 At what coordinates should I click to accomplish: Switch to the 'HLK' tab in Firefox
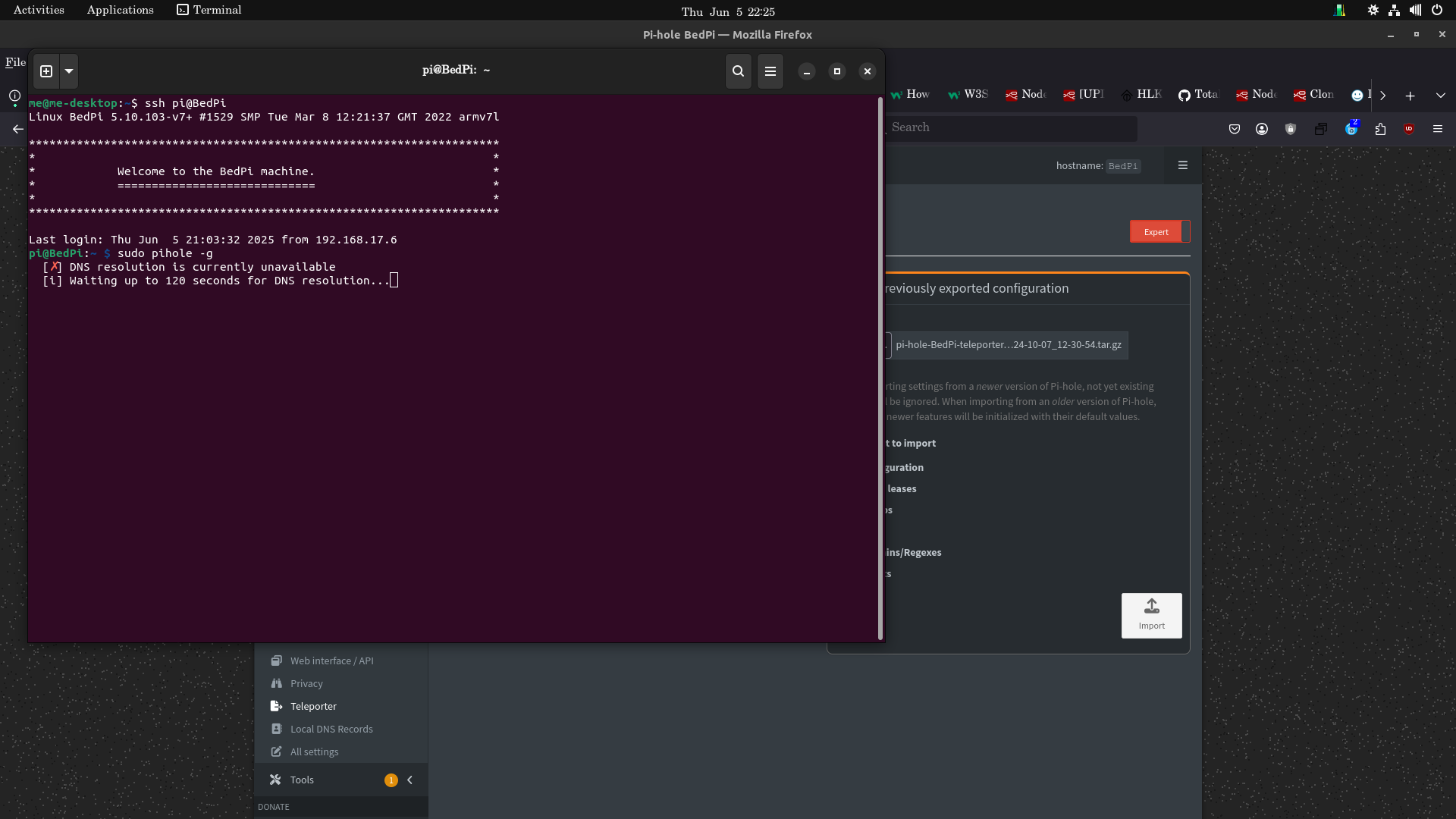click(1142, 95)
